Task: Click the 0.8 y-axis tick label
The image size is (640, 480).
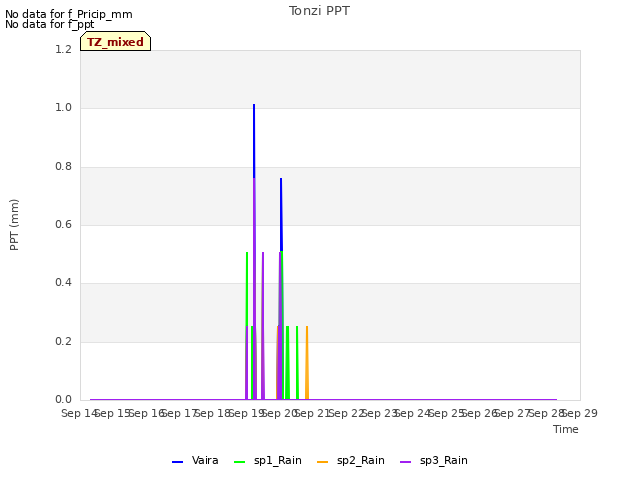Action: [x=63, y=167]
